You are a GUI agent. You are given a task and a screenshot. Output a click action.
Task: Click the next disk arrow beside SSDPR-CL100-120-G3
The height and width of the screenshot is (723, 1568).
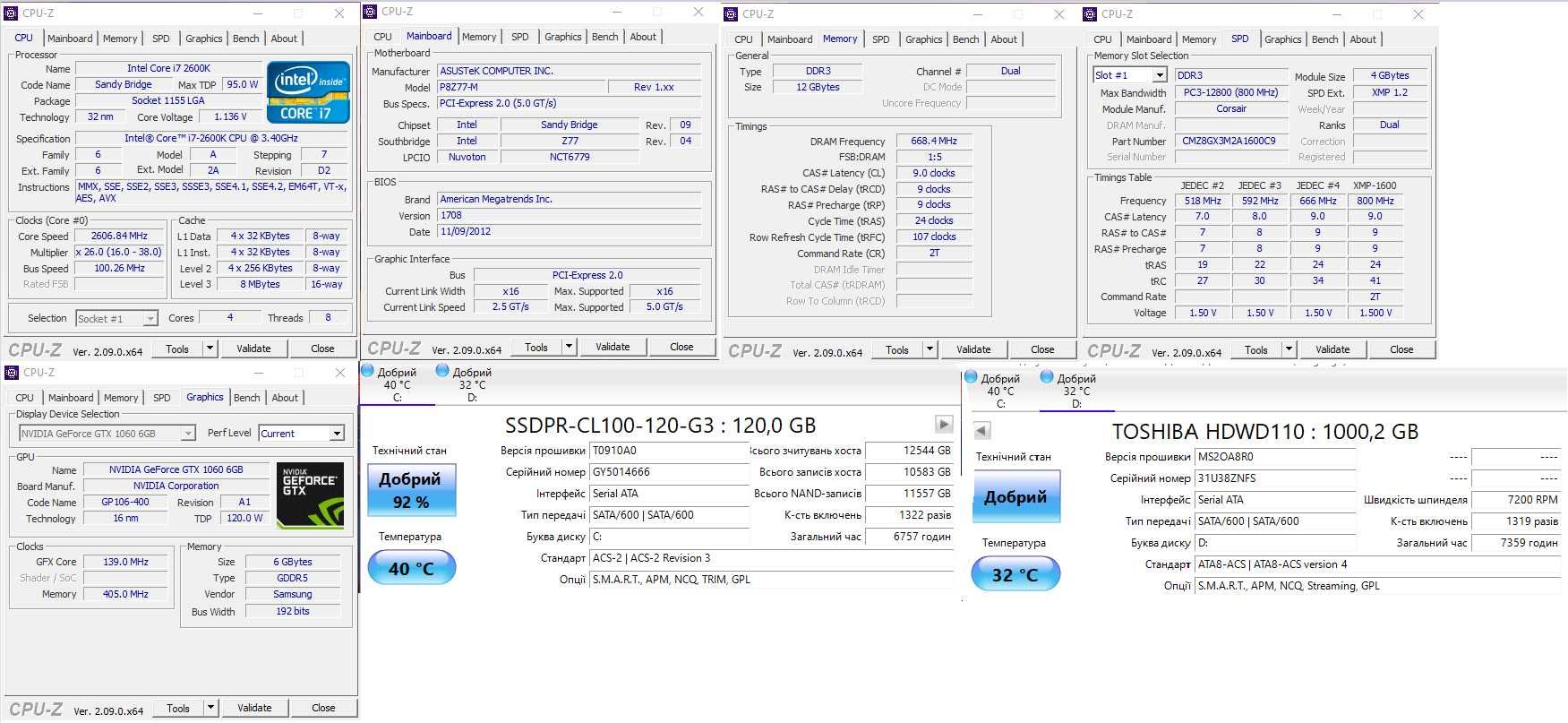pyautogui.click(x=944, y=424)
